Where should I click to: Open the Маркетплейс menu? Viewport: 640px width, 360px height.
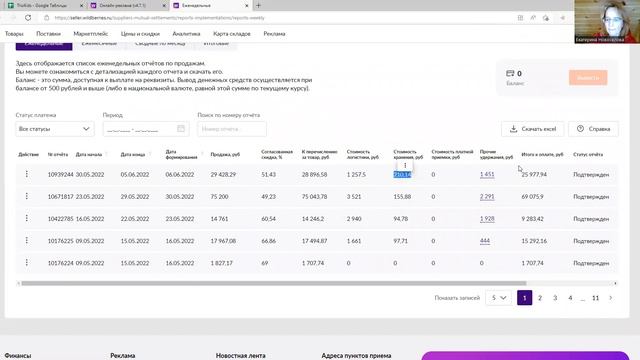(91, 34)
